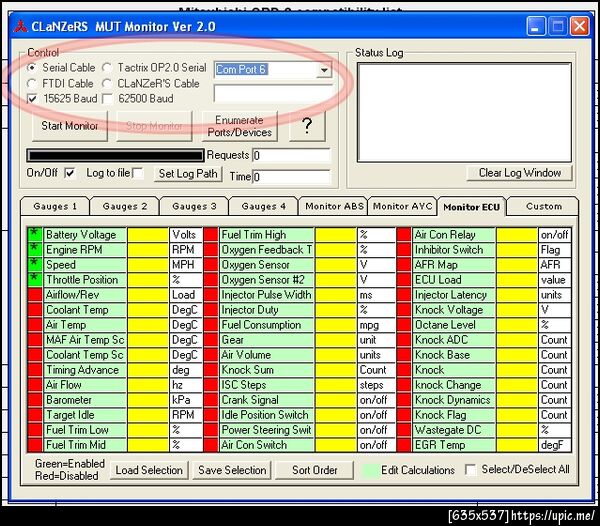Enable the red Coolant Temp indicator
The height and width of the screenshot is (526, 600).
point(35,310)
